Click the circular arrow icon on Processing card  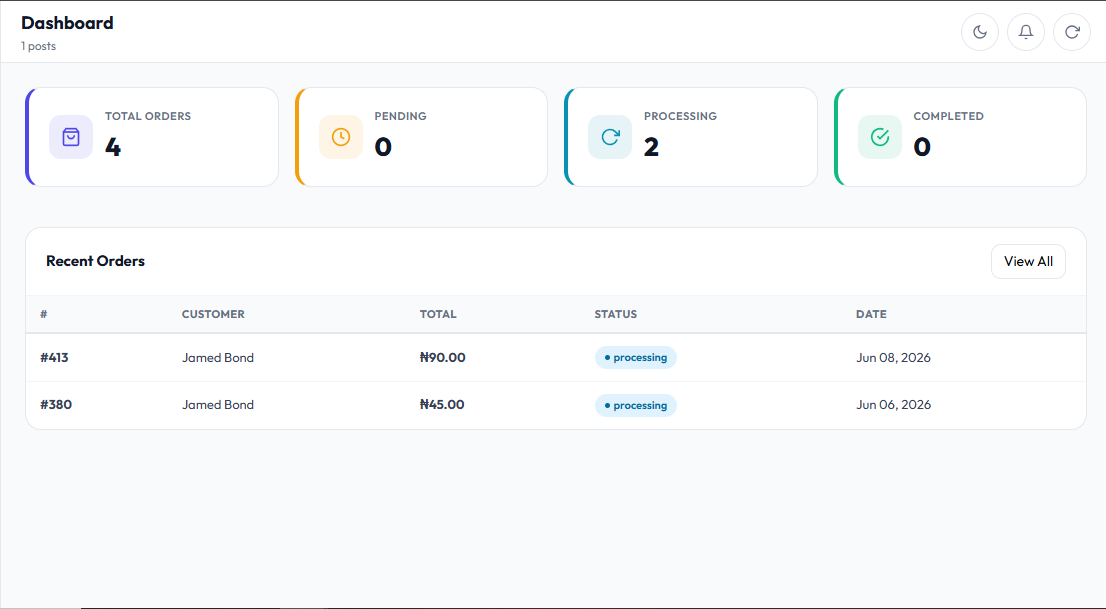coord(610,137)
